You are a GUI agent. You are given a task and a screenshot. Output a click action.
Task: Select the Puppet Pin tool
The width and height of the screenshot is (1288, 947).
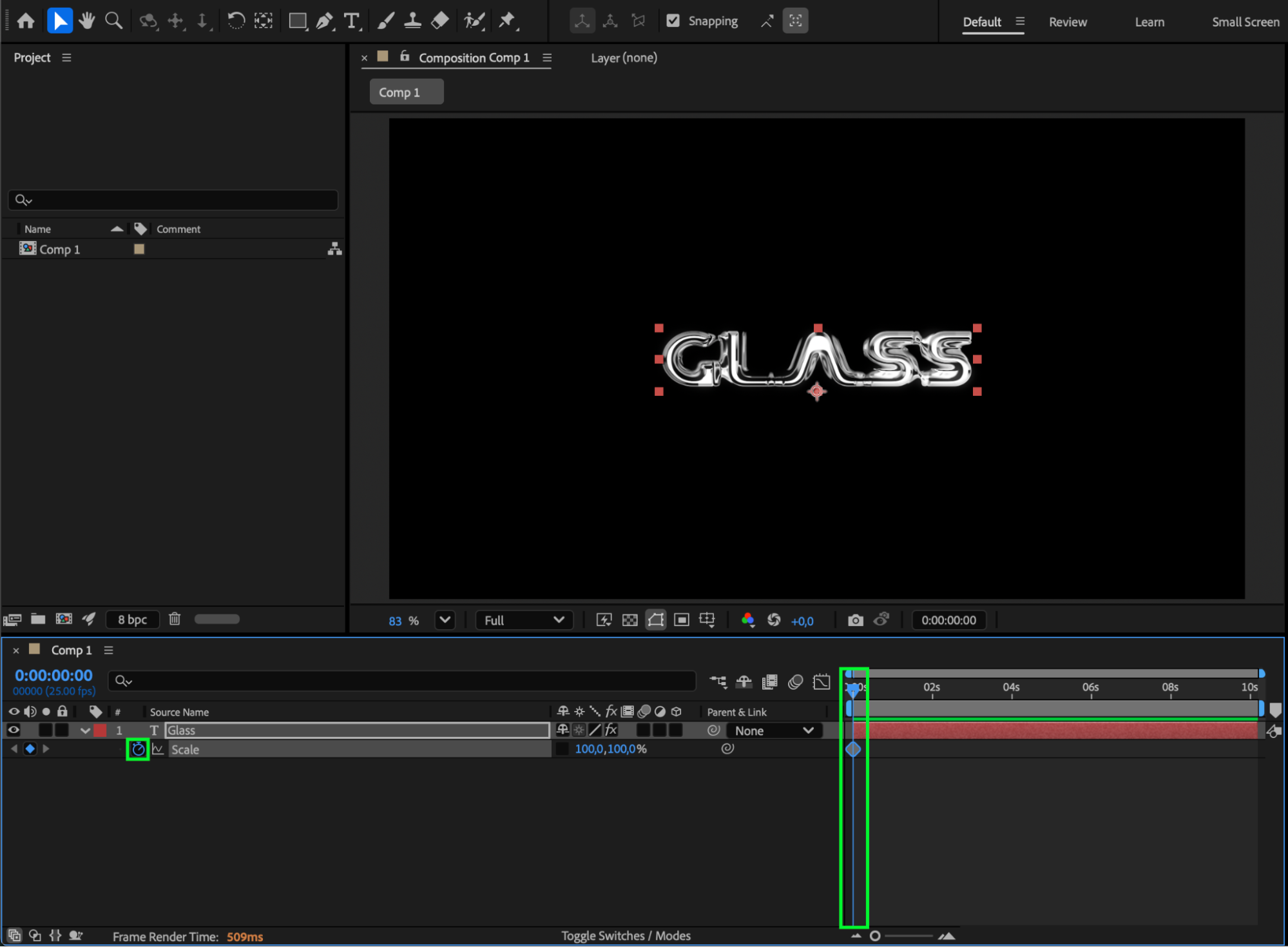tap(508, 21)
